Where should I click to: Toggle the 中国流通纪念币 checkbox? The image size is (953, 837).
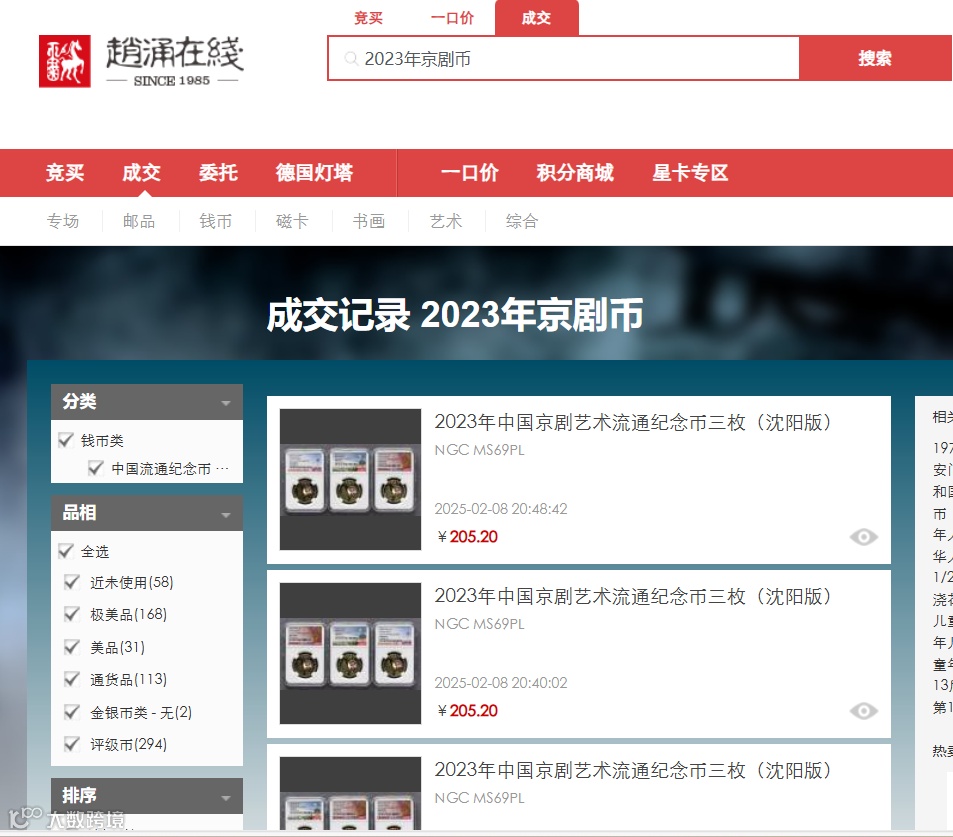[x=95, y=468]
